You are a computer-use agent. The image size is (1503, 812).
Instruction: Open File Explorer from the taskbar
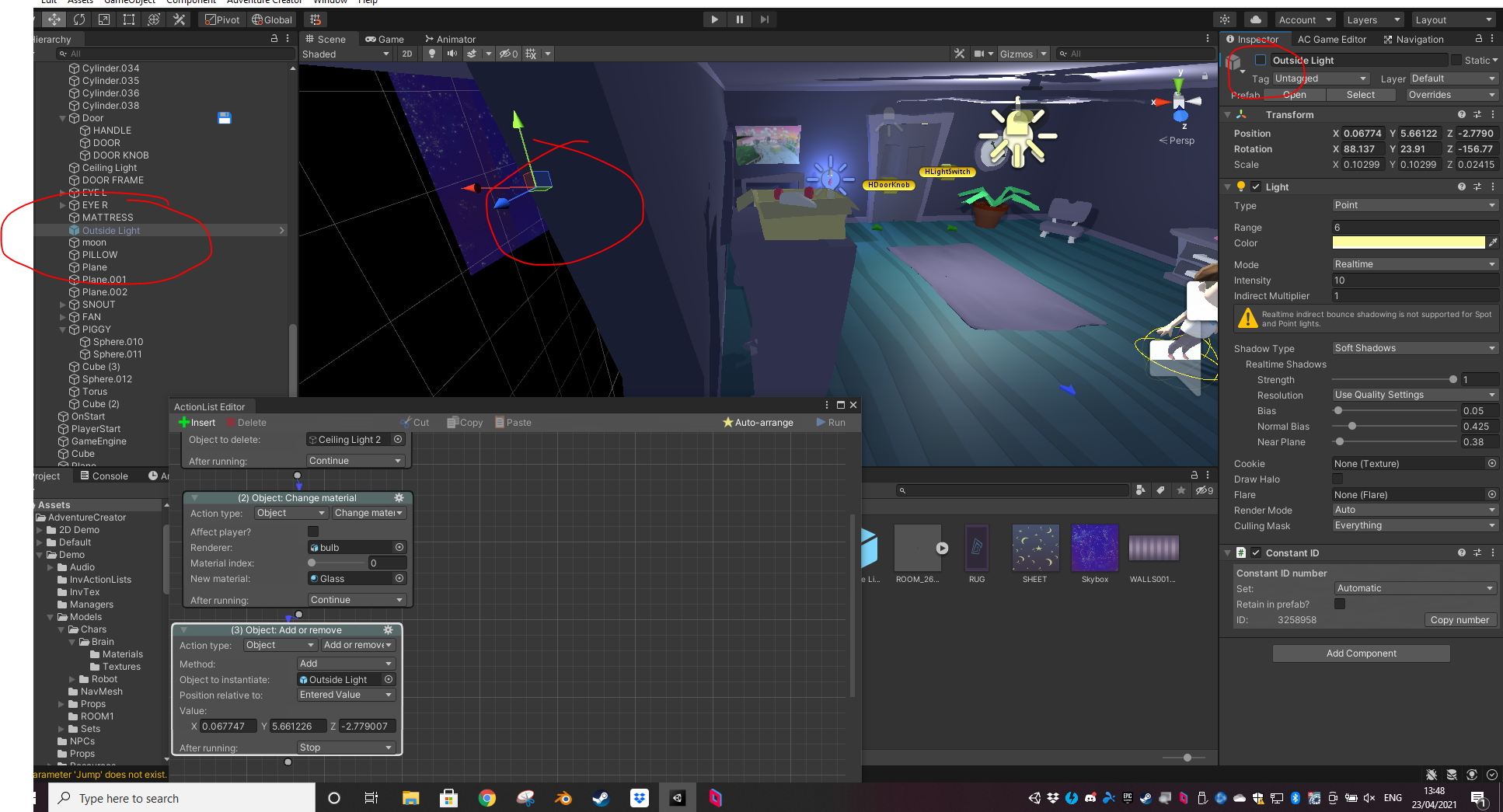pos(410,798)
